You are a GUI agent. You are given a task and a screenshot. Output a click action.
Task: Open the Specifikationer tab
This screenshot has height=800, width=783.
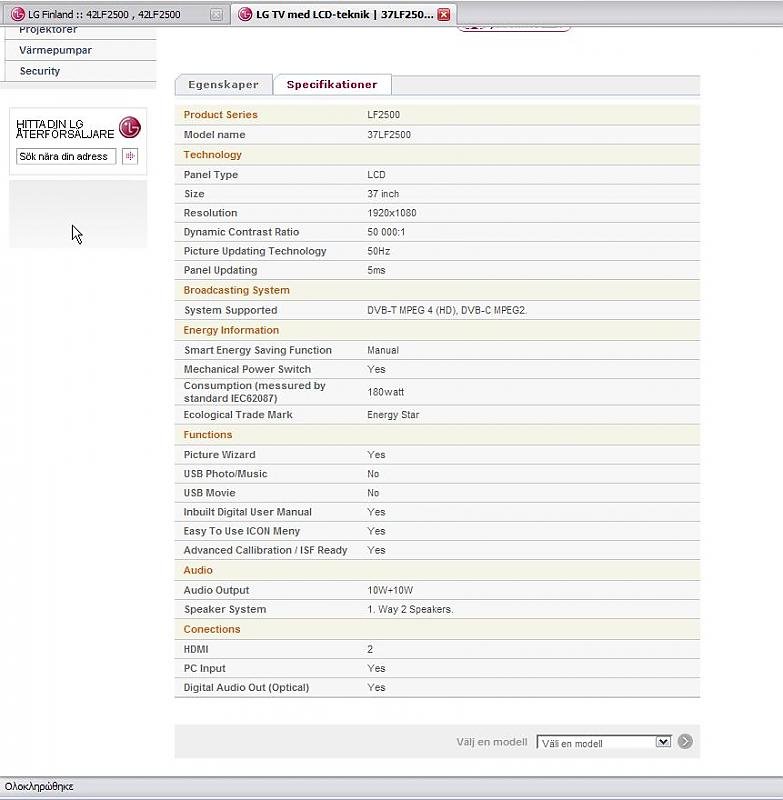(x=332, y=85)
